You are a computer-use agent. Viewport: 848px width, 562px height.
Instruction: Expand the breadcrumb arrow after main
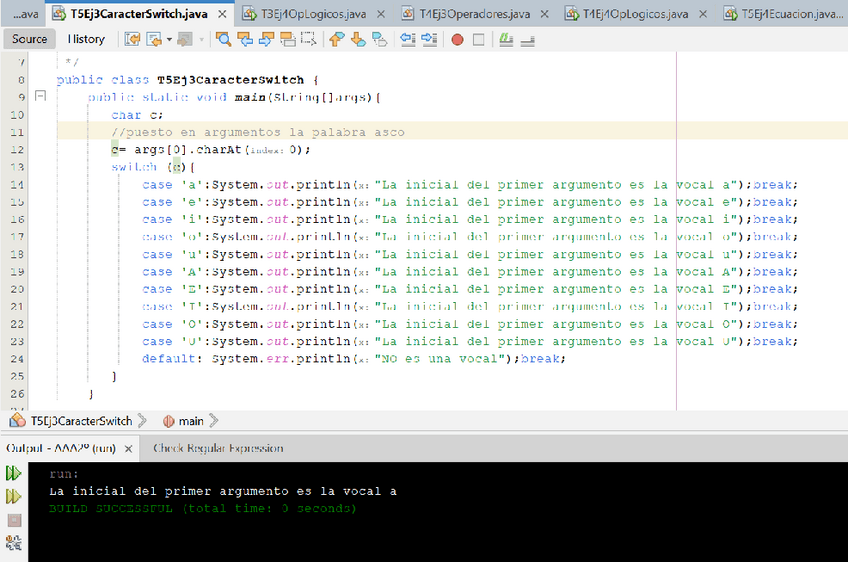point(213,421)
